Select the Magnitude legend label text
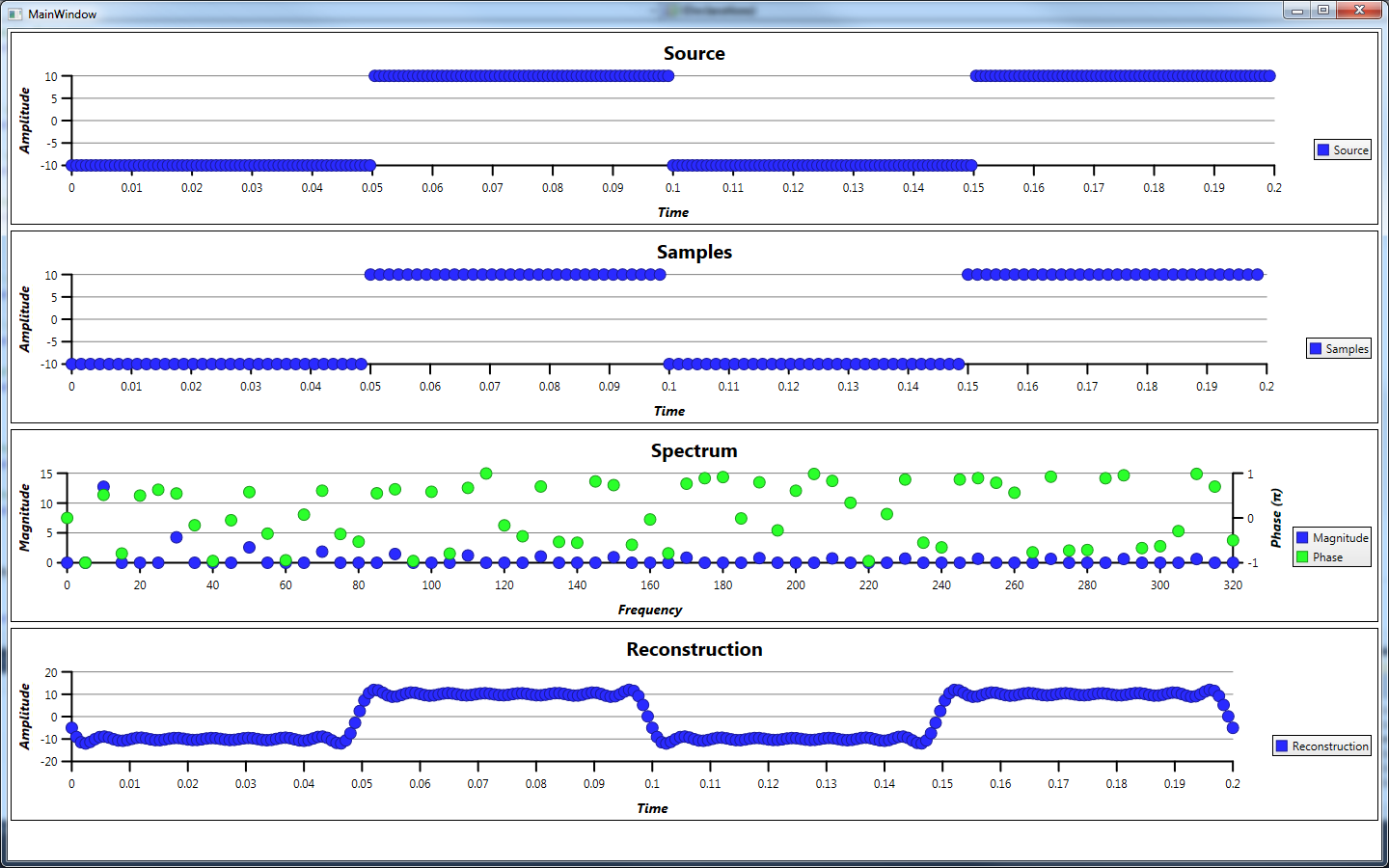The height and width of the screenshot is (868, 1389). [1340, 537]
